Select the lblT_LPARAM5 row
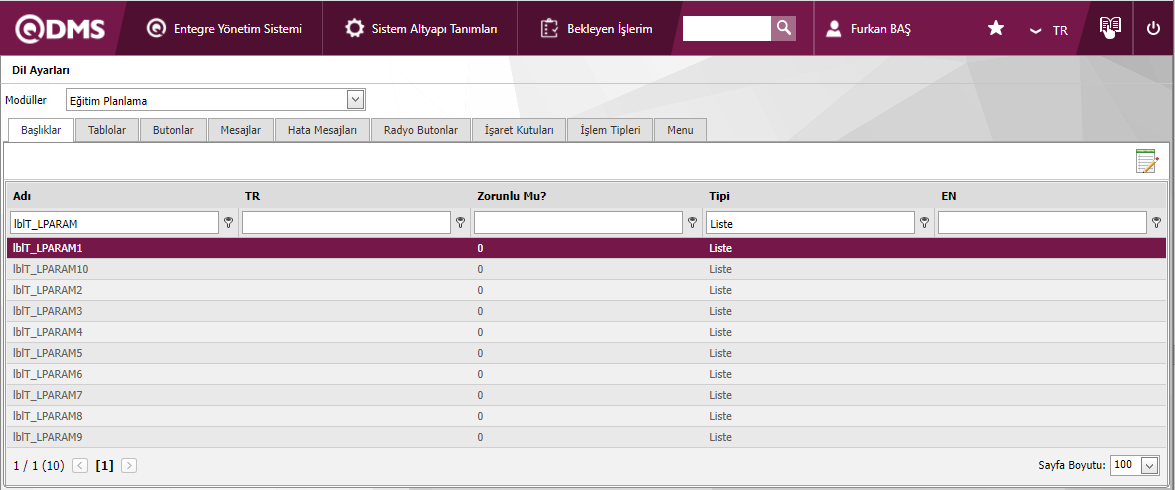The width and height of the screenshot is (1175, 490). coord(48,353)
